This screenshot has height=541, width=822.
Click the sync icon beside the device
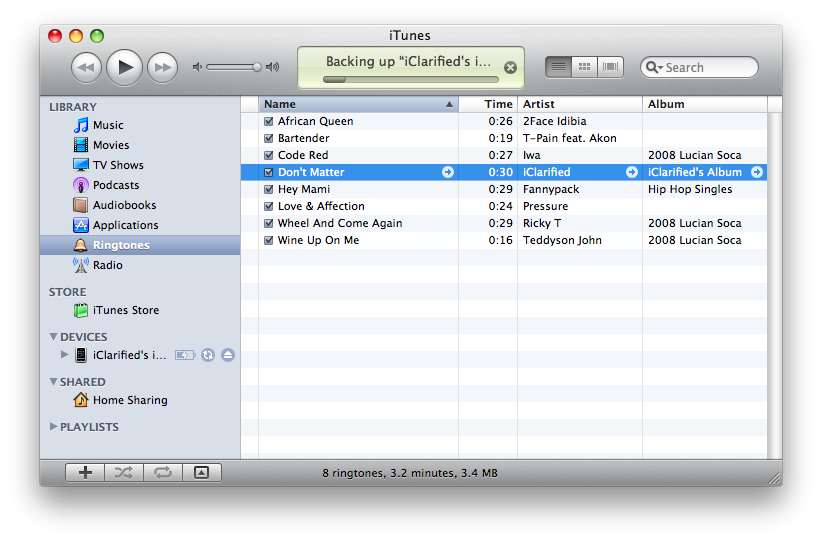point(208,355)
